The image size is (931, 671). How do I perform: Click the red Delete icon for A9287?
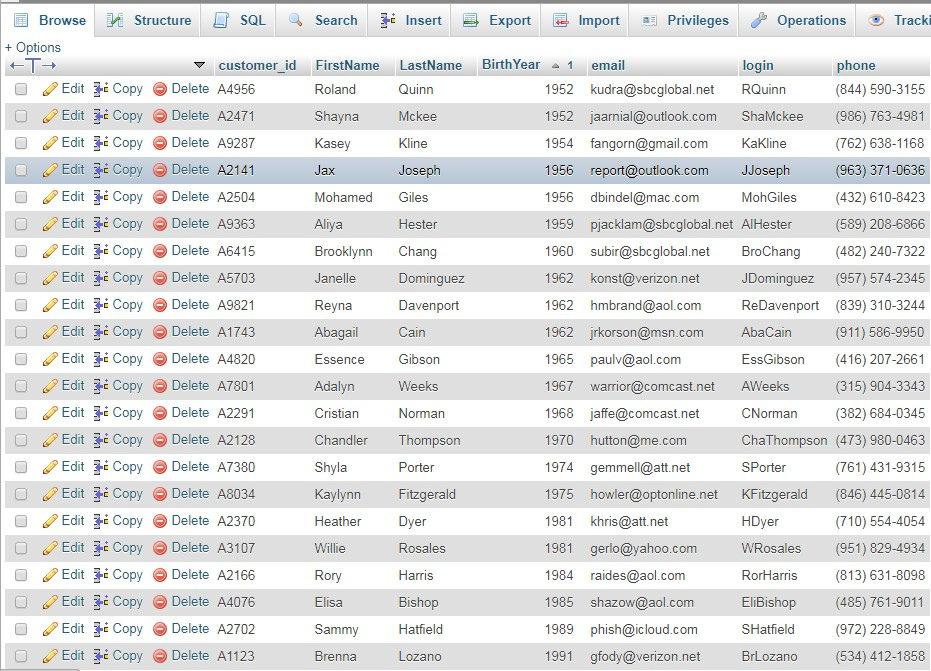click(x=160, y=143)
